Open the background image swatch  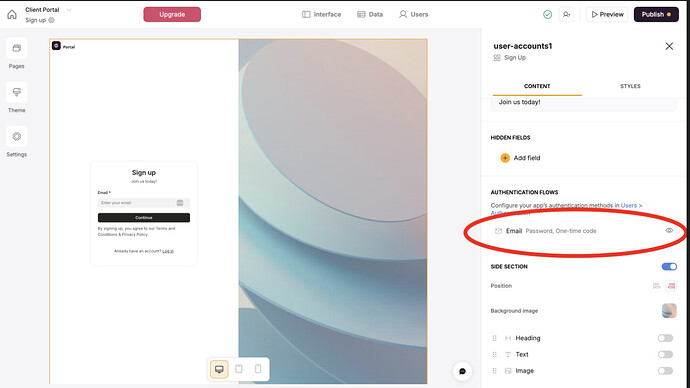point(669,311)
